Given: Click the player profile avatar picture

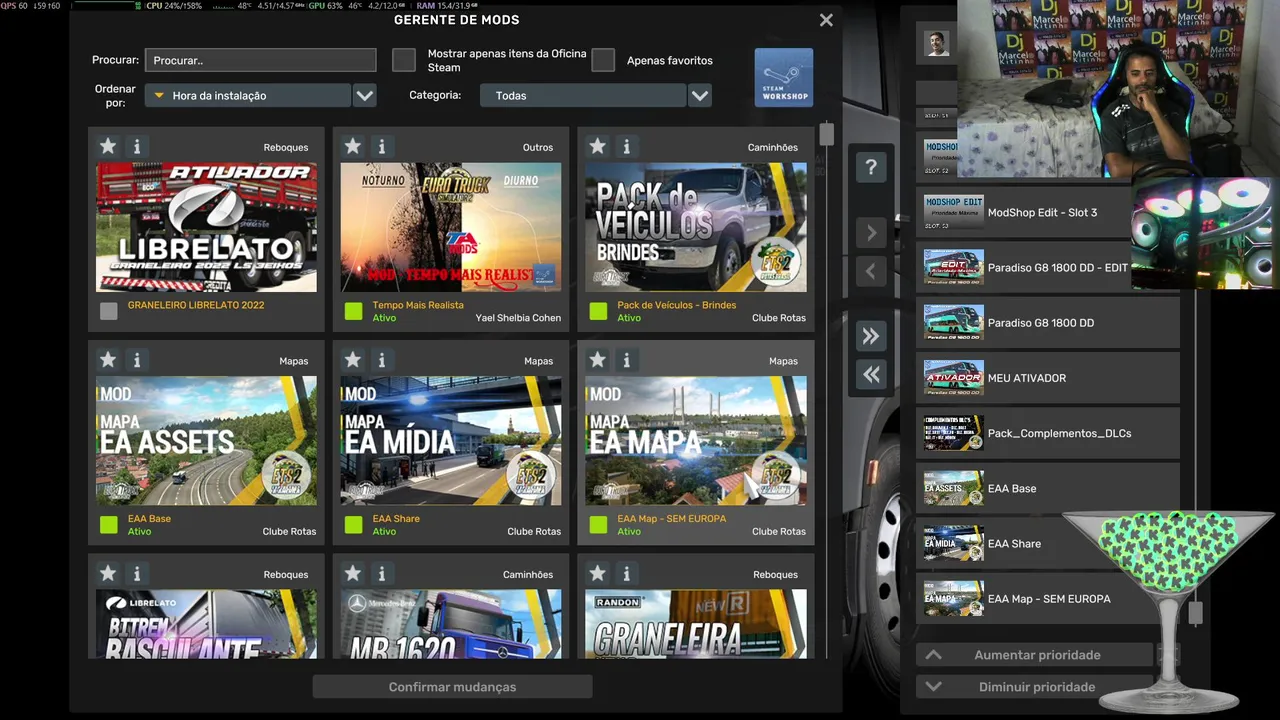Looking at the screenshot, I should pos(937,43).
